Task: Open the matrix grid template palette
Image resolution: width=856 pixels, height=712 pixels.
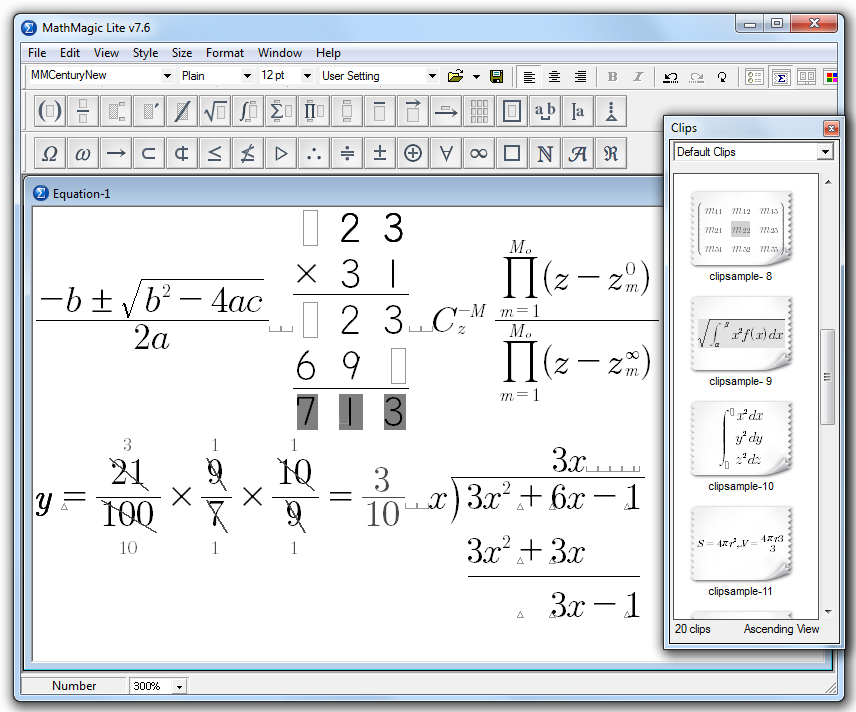Action: tap(479, 111)
